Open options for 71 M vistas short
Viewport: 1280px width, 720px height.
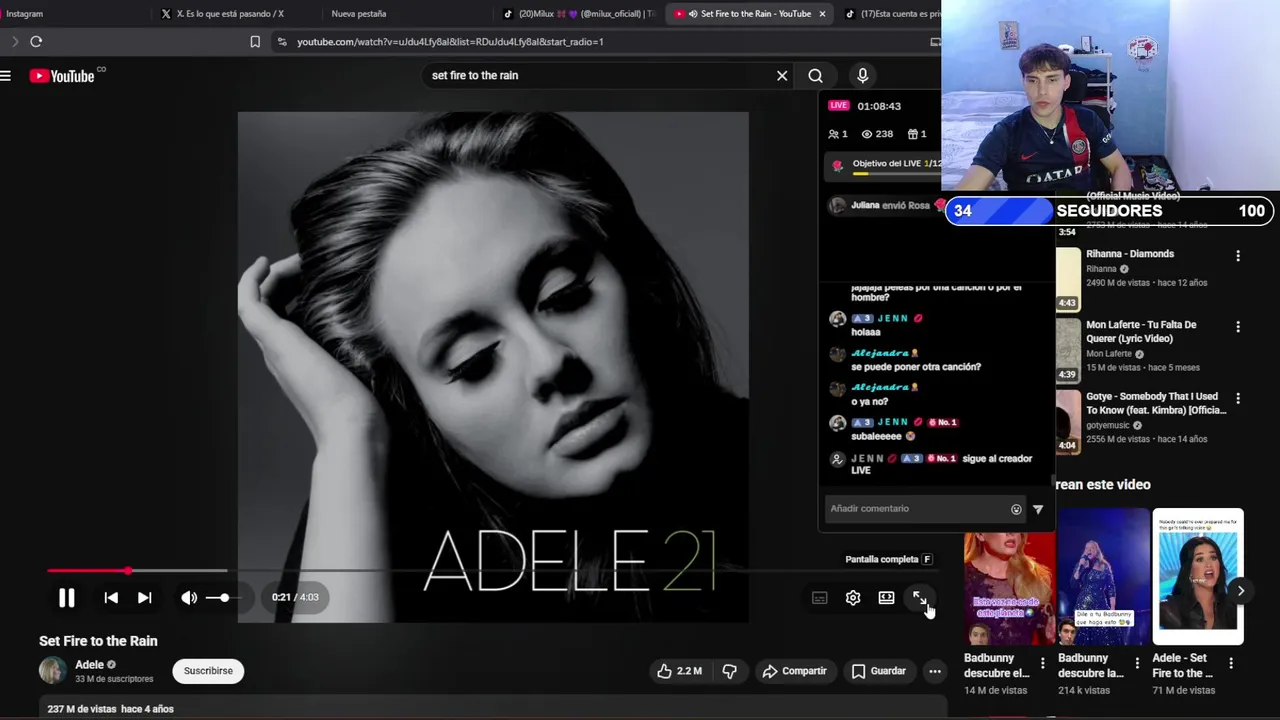click(x=1231, y=663)
